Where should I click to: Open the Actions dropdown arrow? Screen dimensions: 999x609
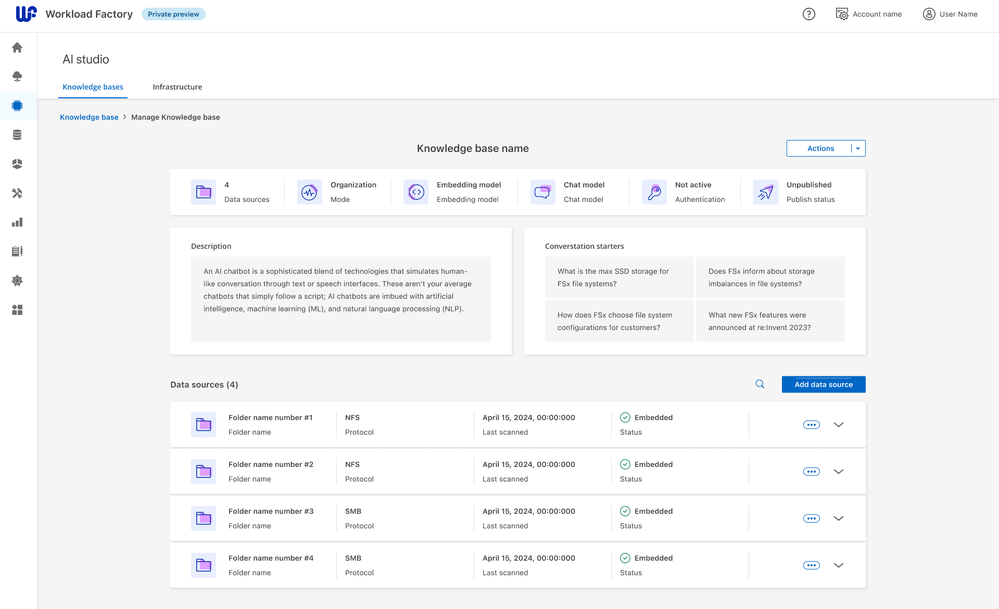[x=858, y=148]
